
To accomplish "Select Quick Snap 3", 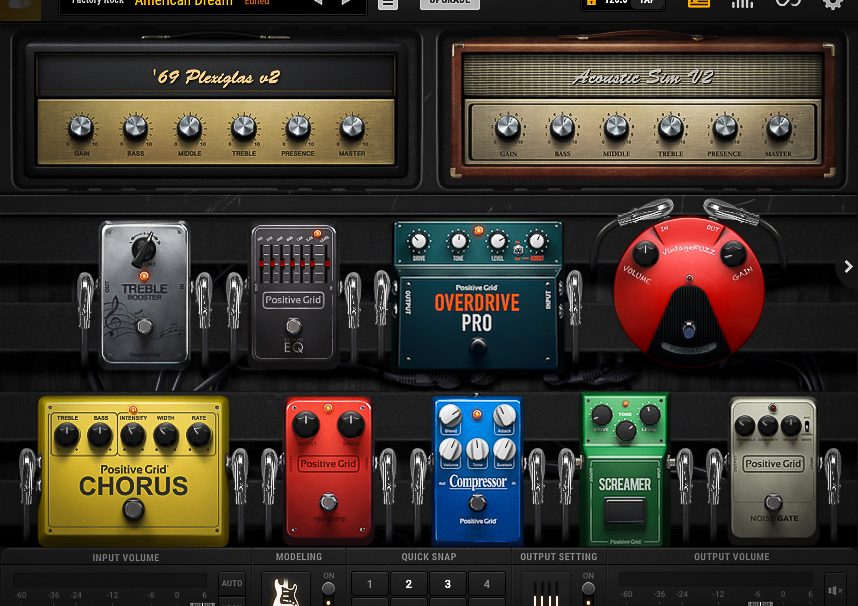I will 448,584.
